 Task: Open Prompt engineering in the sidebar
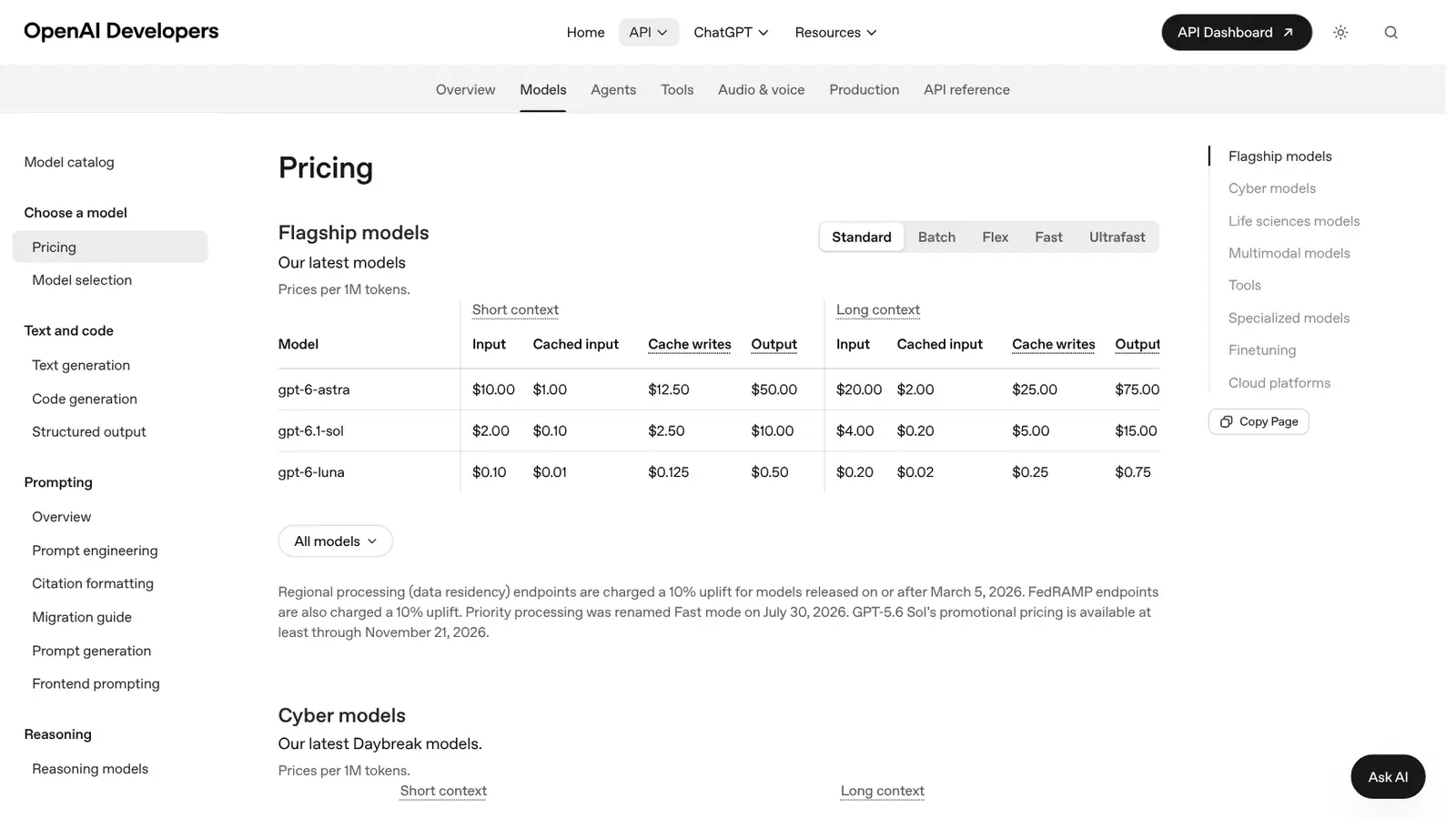[x=95, y=551]
